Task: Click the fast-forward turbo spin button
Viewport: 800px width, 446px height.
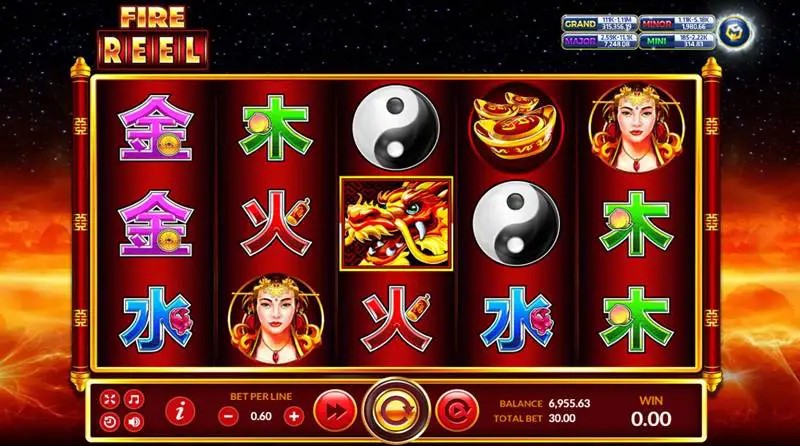Action: click(335, 411)
